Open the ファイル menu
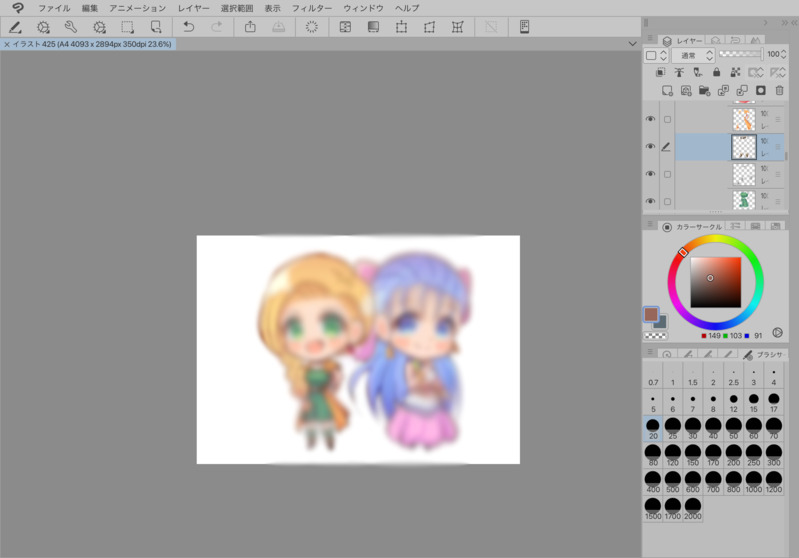This screenshot has width=799, height=558. click(x=54, y=8)
